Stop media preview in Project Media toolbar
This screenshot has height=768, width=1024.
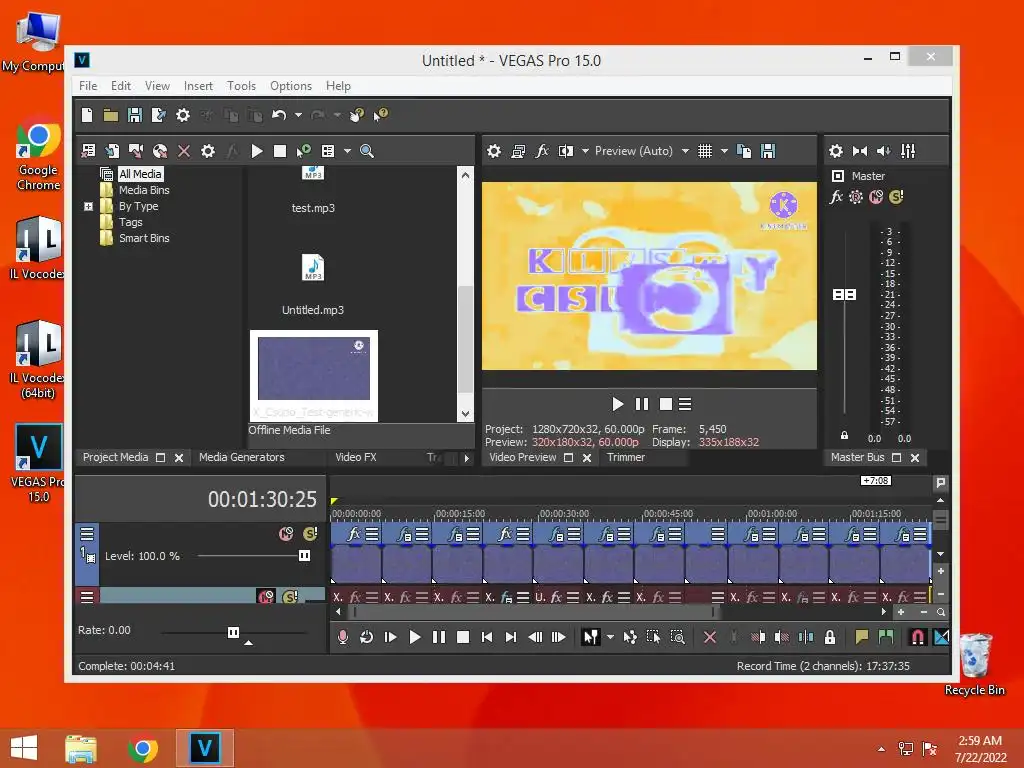pyautogui.click(x=280, y=152)
